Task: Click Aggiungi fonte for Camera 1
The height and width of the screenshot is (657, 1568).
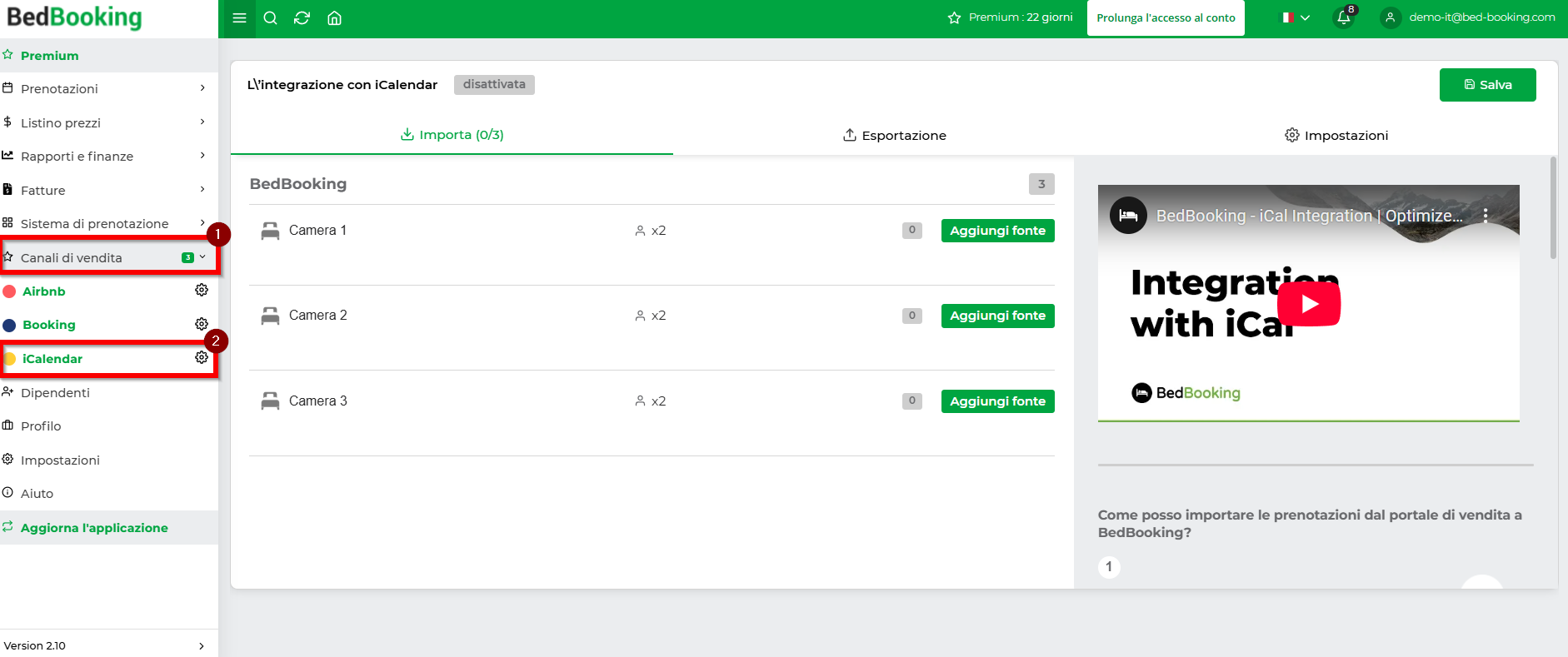Action: [x=997, y=231]
